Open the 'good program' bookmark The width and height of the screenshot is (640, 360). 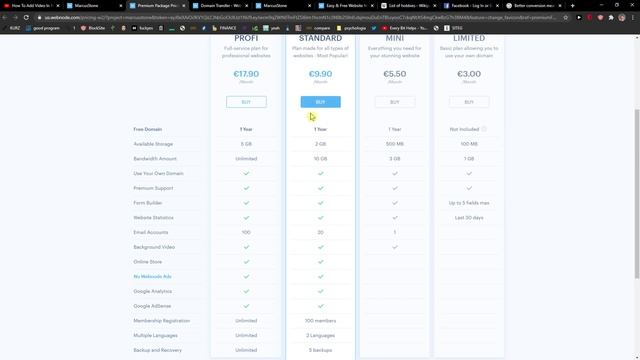pos(43,28)
